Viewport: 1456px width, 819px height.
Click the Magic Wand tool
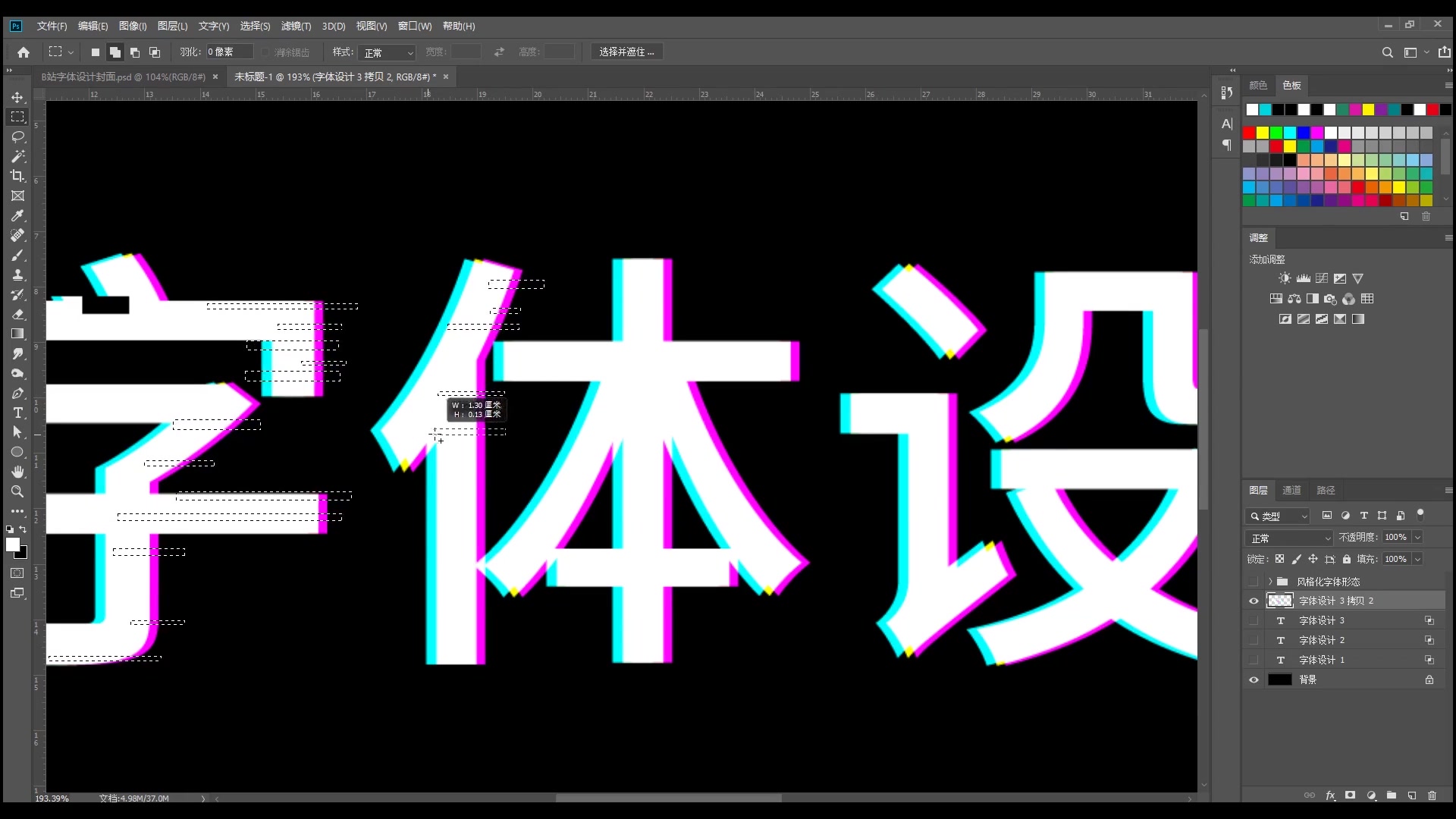[x=17, y=157]
